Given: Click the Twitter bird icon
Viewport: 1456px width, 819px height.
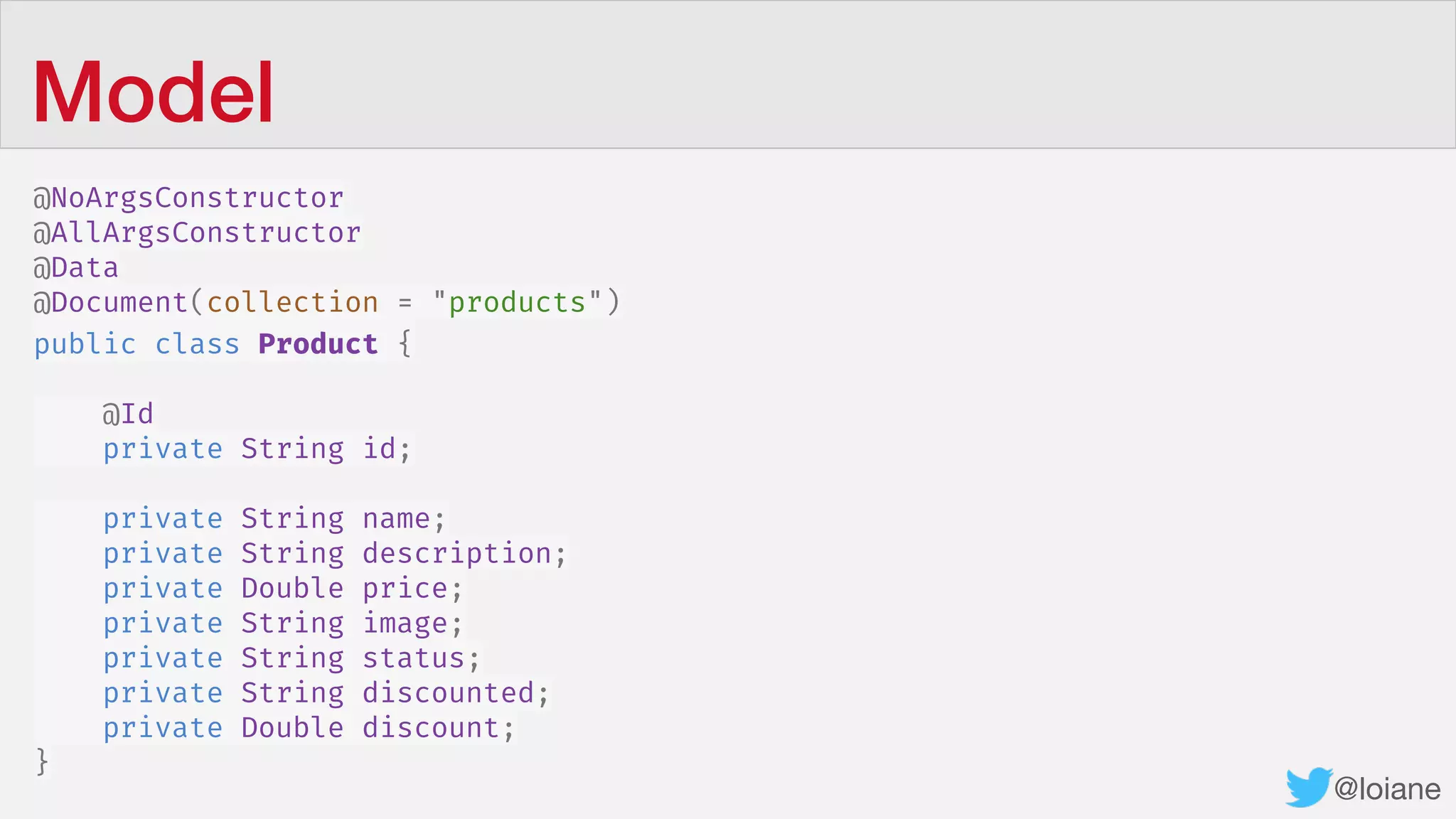Looking at the screenshot, I should (x=1308, y=787).
